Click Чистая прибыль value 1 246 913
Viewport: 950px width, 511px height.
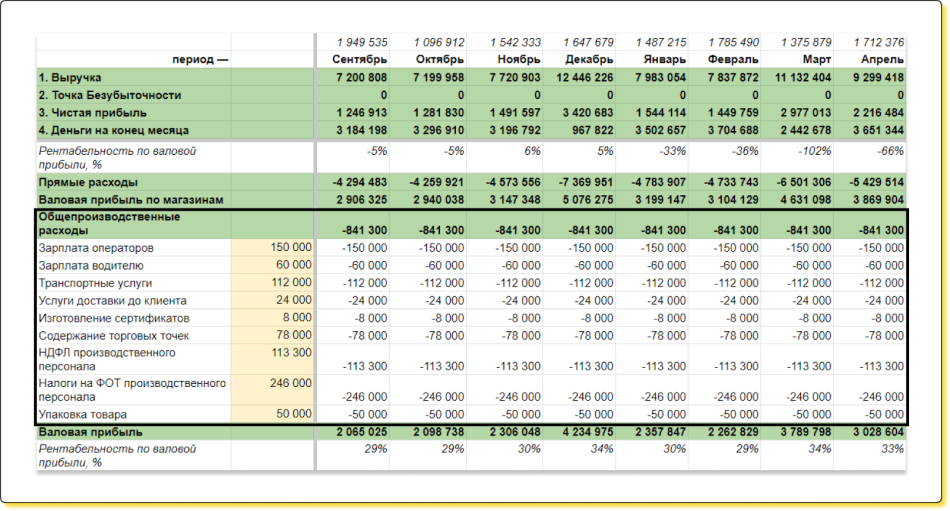click(x=362, y=113)
